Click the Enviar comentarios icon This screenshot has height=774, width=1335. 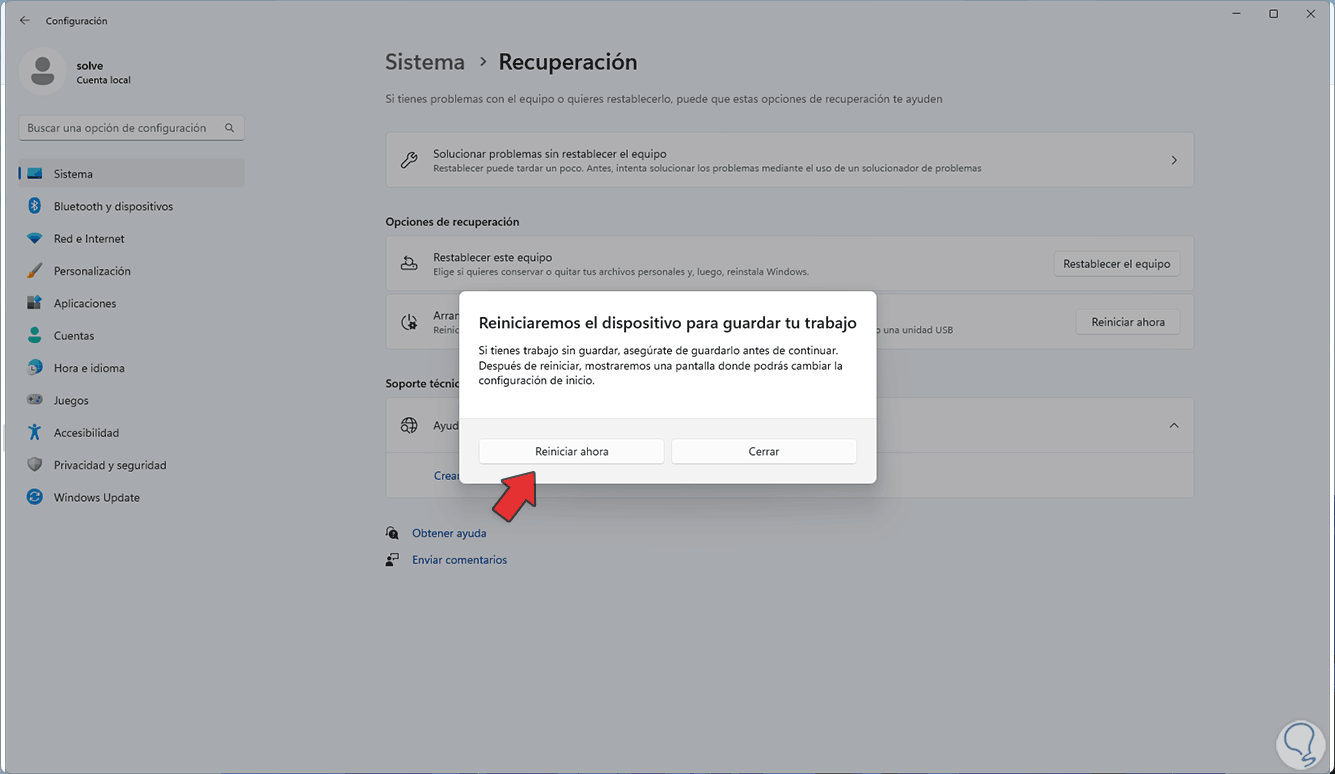tap(393, 560)
